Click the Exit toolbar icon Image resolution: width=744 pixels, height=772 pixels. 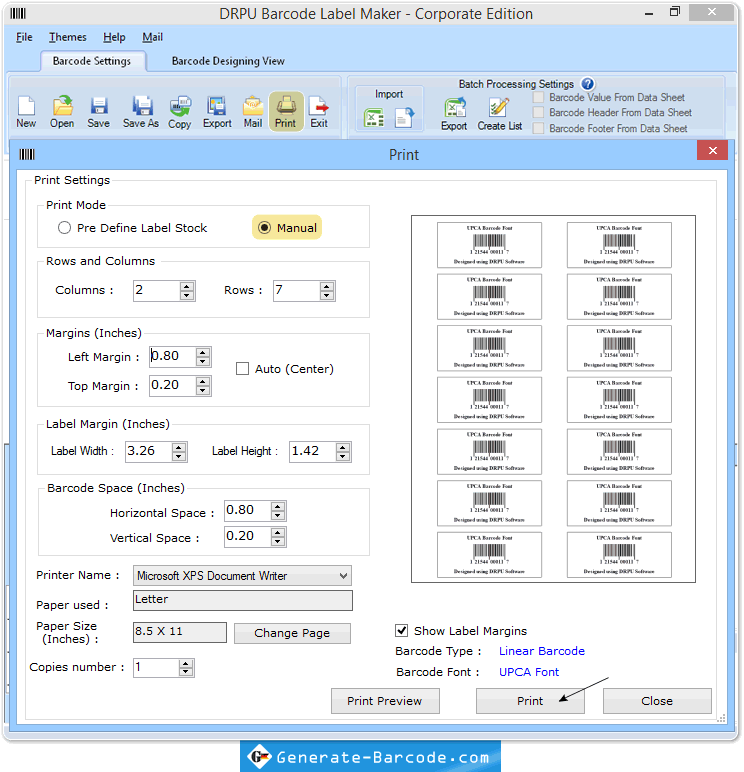319,112
